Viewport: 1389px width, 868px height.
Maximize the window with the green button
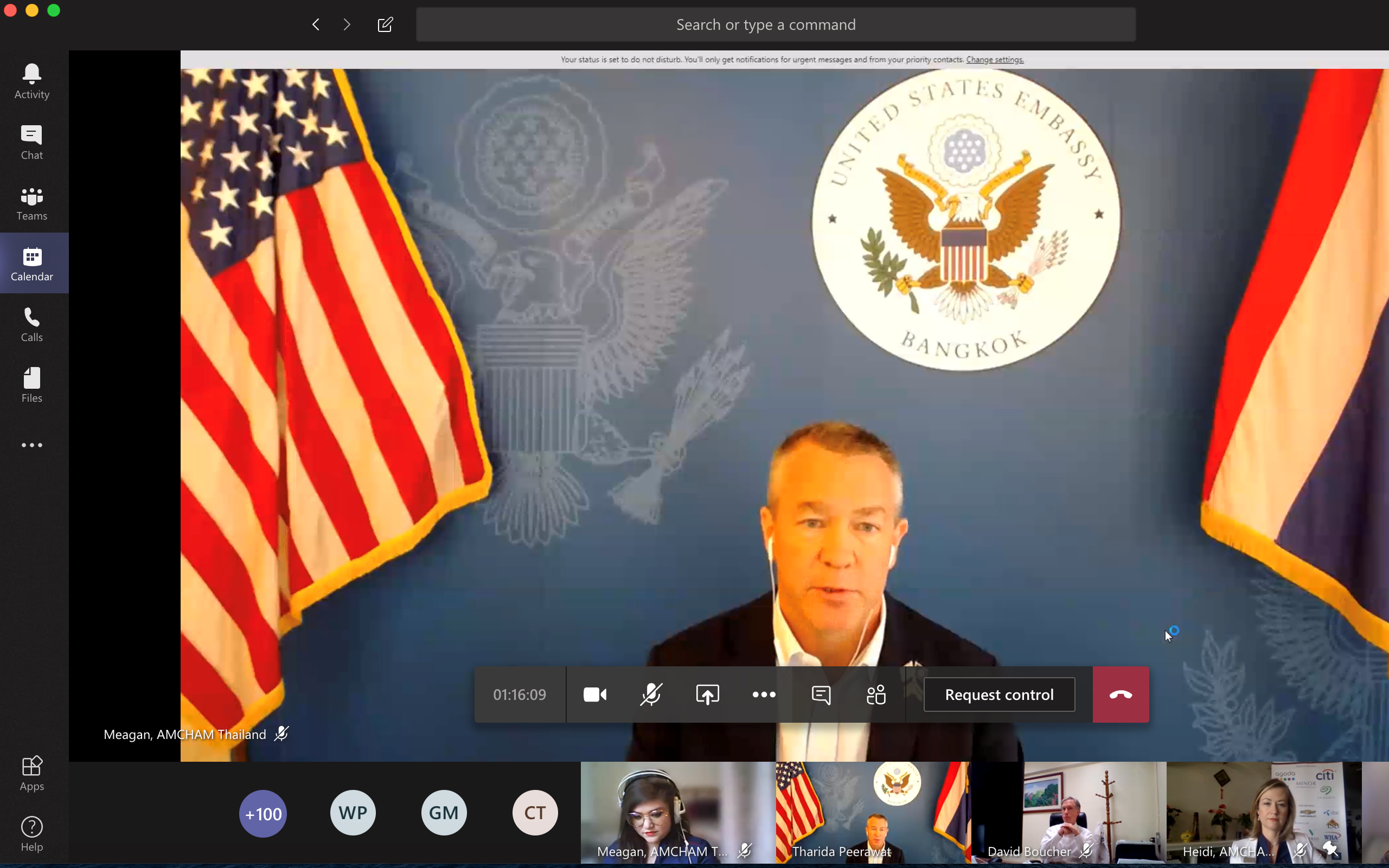[53, 10]
